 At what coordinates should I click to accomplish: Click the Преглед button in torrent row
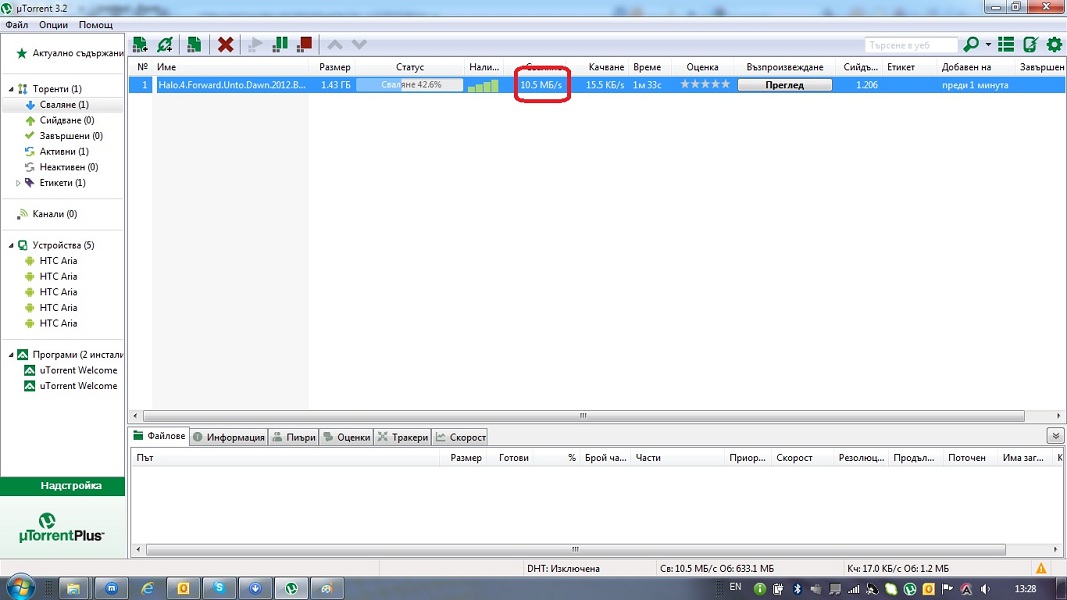point(785,85)
